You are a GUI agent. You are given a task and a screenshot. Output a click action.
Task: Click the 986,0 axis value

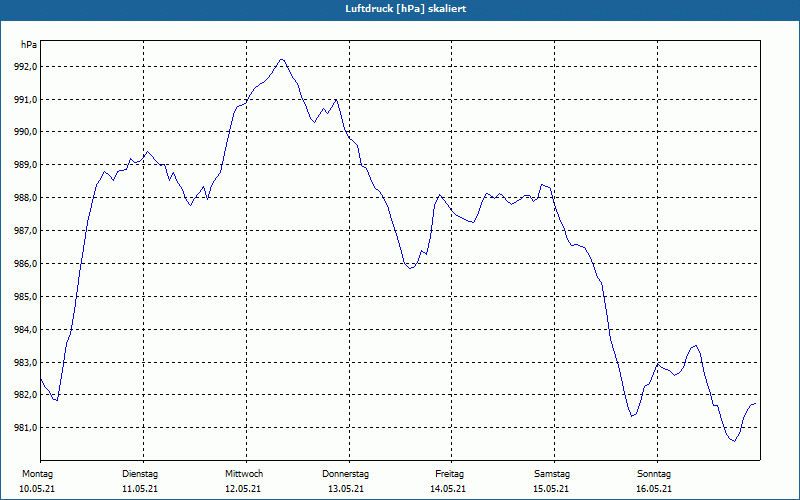tap(25, 264)
